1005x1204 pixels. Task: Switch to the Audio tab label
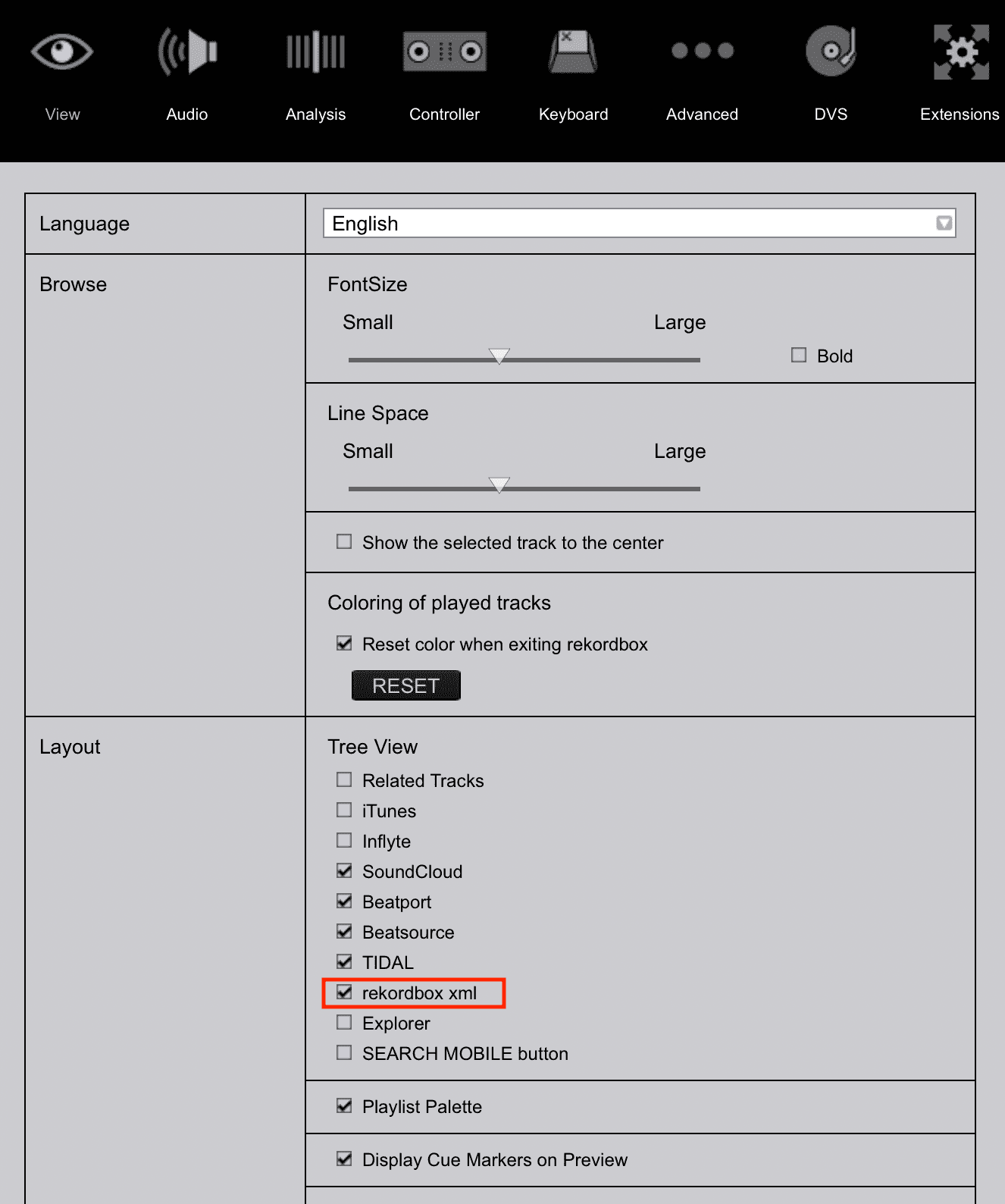[187, 114]
